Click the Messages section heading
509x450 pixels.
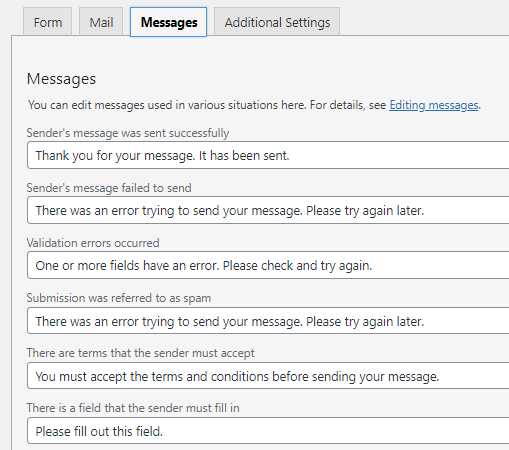[61, 79]
